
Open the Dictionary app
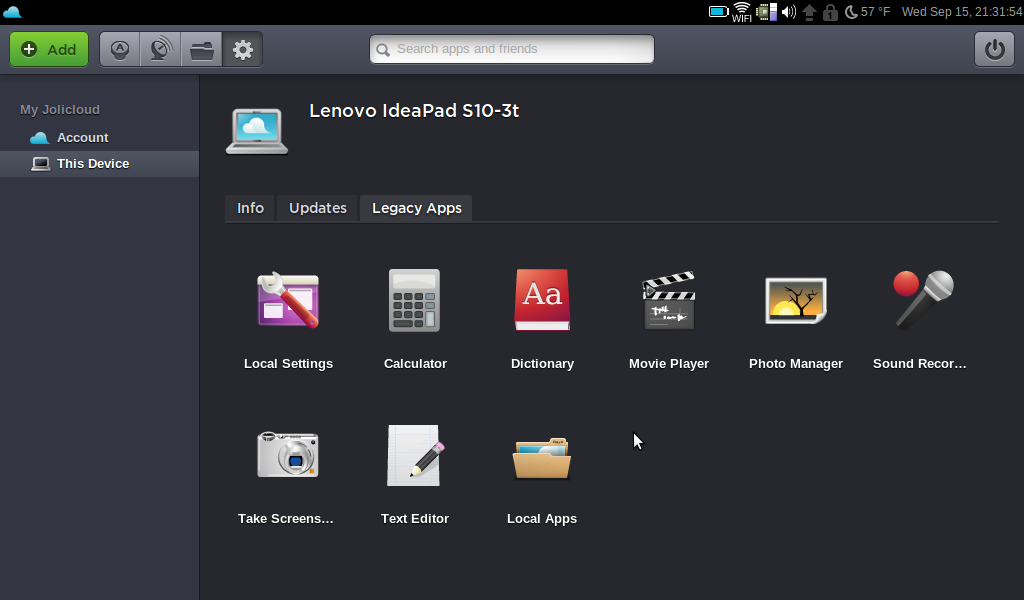tap(542, 300)
